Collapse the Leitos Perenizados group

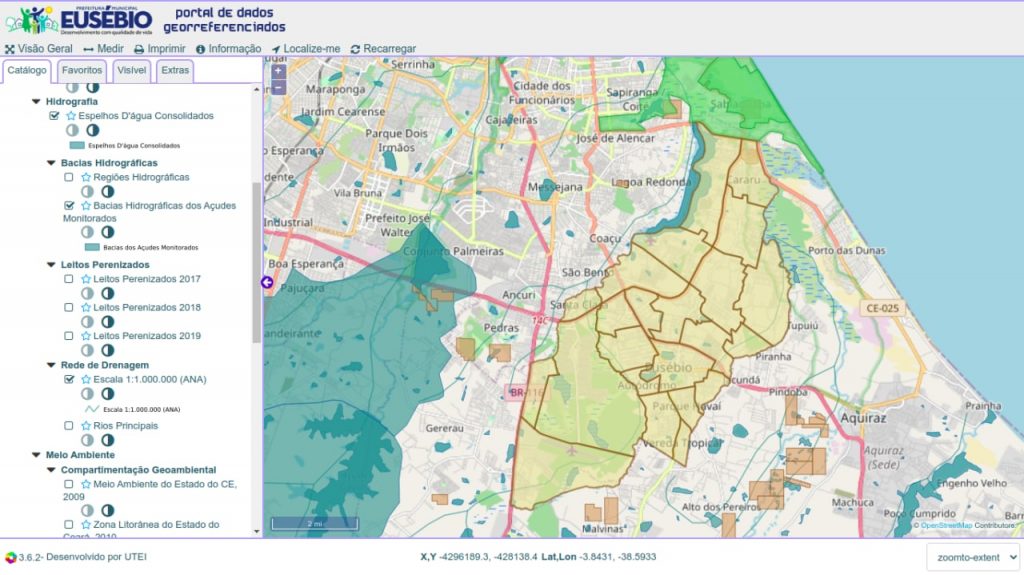point(52,265)
